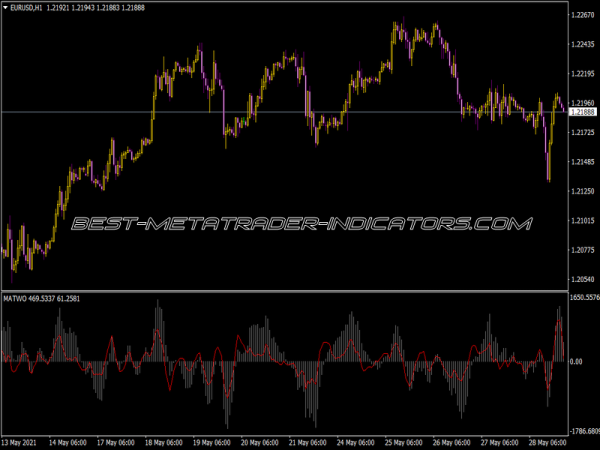Click the current price tag 1.21888
This screenshot has width=600, height=450.
pyautogui.click(x=581, y=112)
